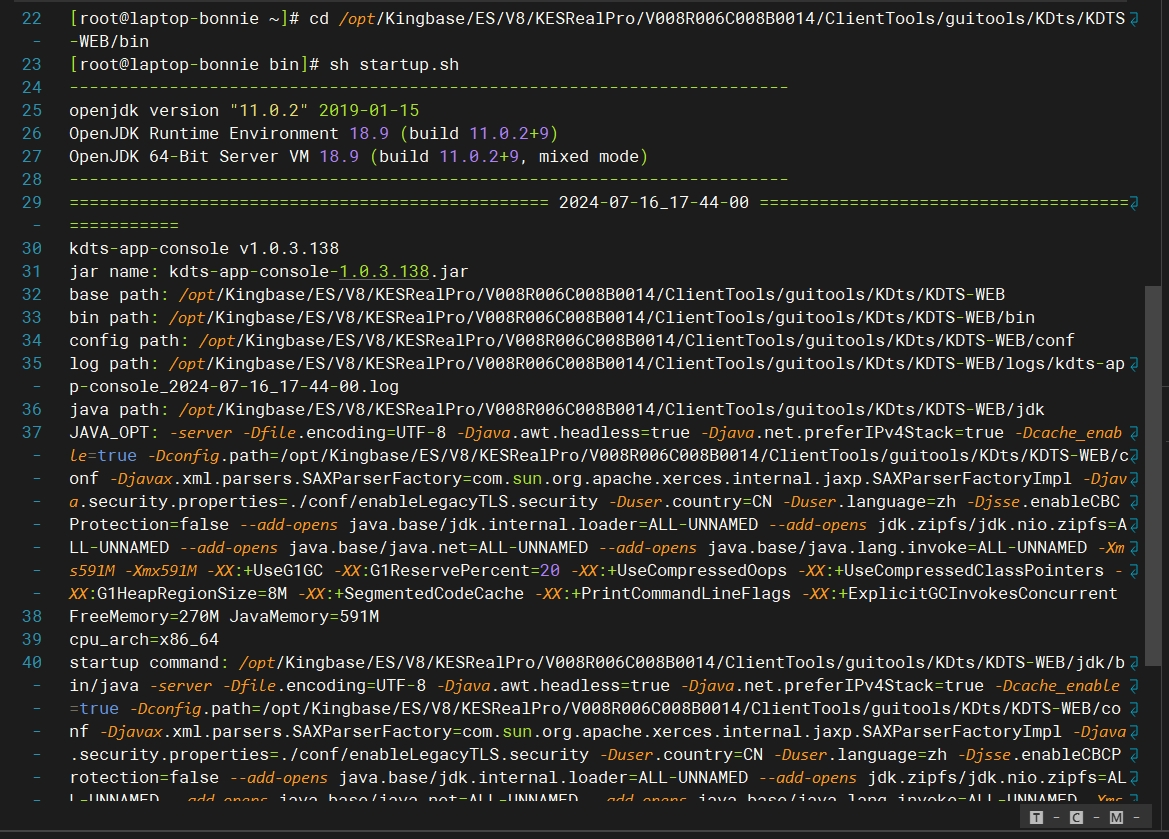Screen dimensions: 1169x839
Task: Click the 'G1HeapRegionSize=8M' setting
Action: point(192,594)
